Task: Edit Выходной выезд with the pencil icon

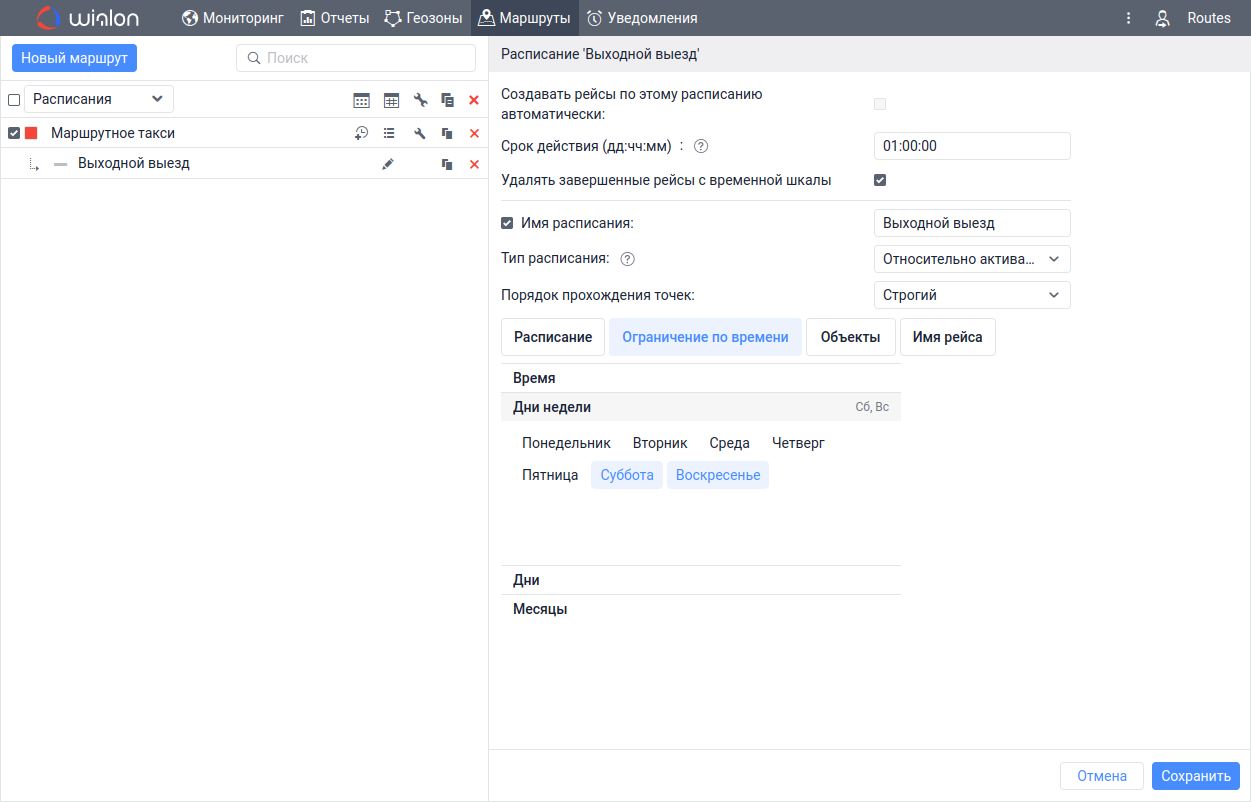Action: 388,164
